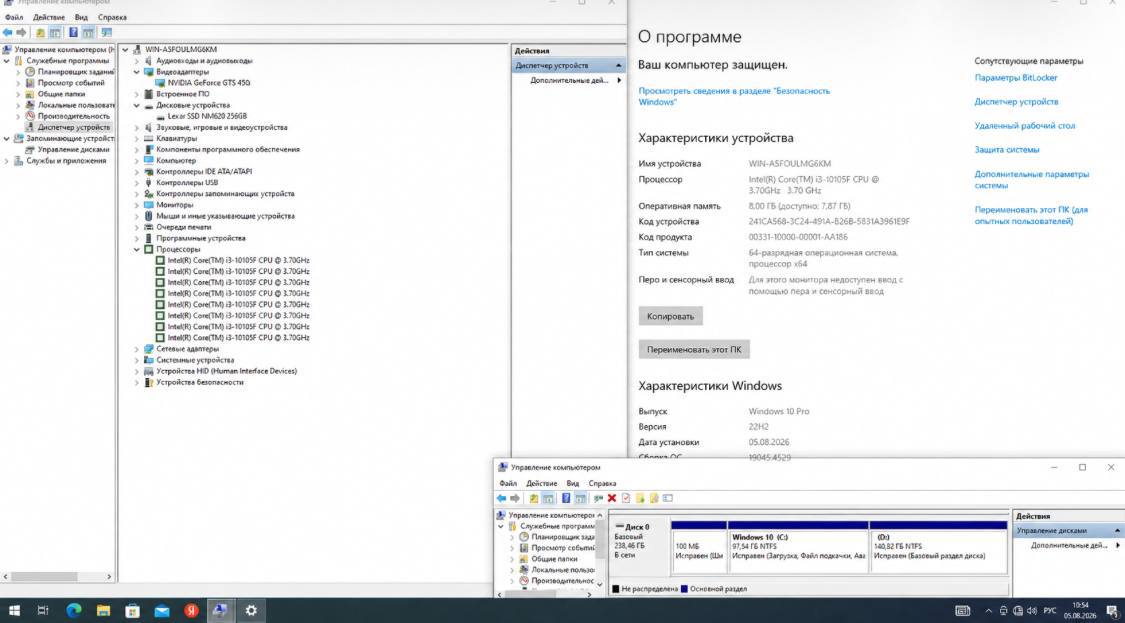This screenshot has width=1125, height=623.
Task: Expand Клавиатуры node in device tree
Action: click(136, 139)
